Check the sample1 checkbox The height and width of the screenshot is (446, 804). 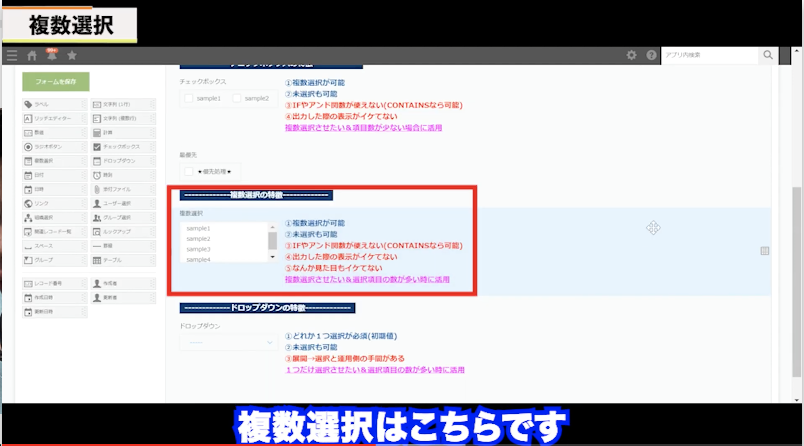[190, 98]
